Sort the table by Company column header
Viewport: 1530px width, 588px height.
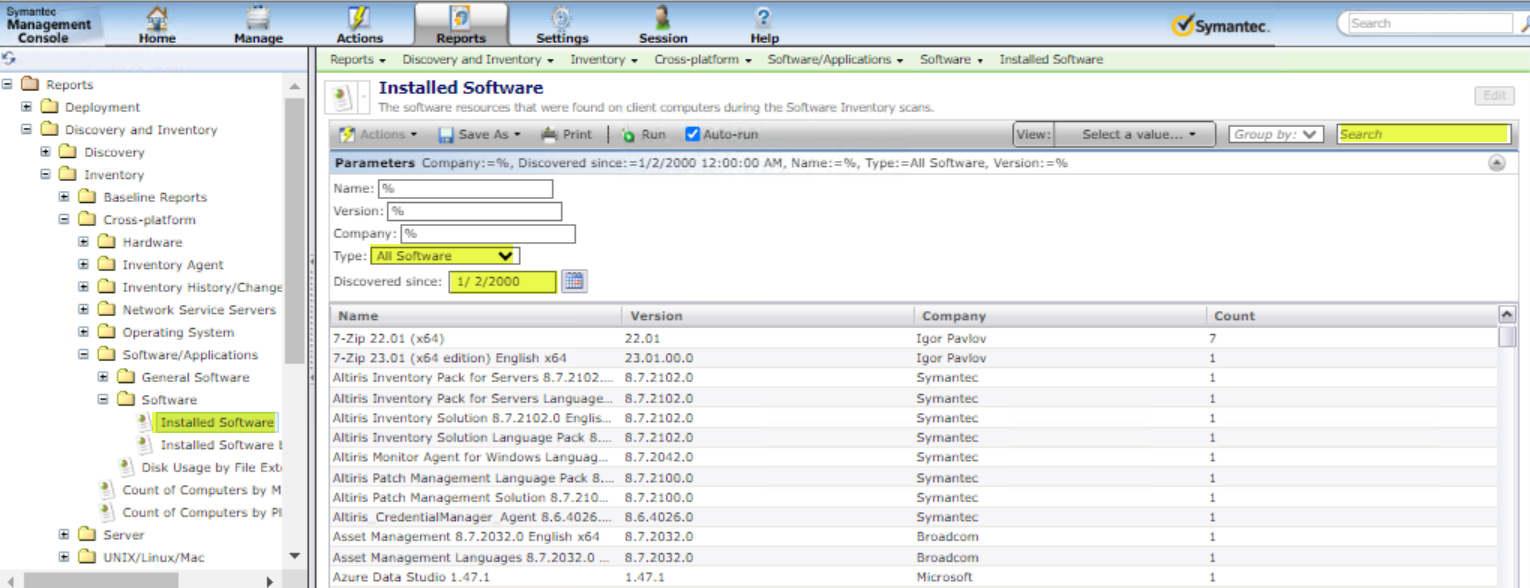[953, 316]
